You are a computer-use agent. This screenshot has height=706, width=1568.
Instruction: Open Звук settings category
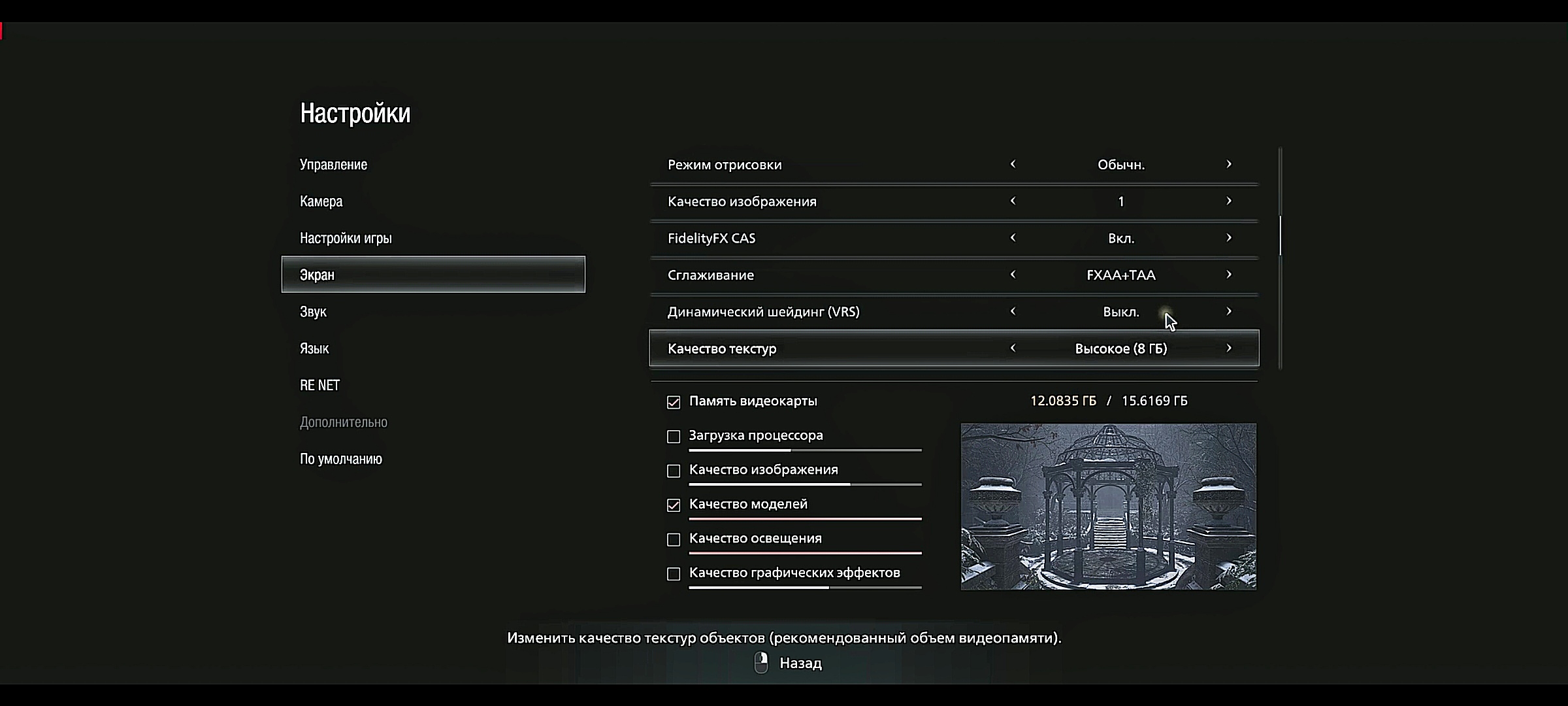click(313, 312)
